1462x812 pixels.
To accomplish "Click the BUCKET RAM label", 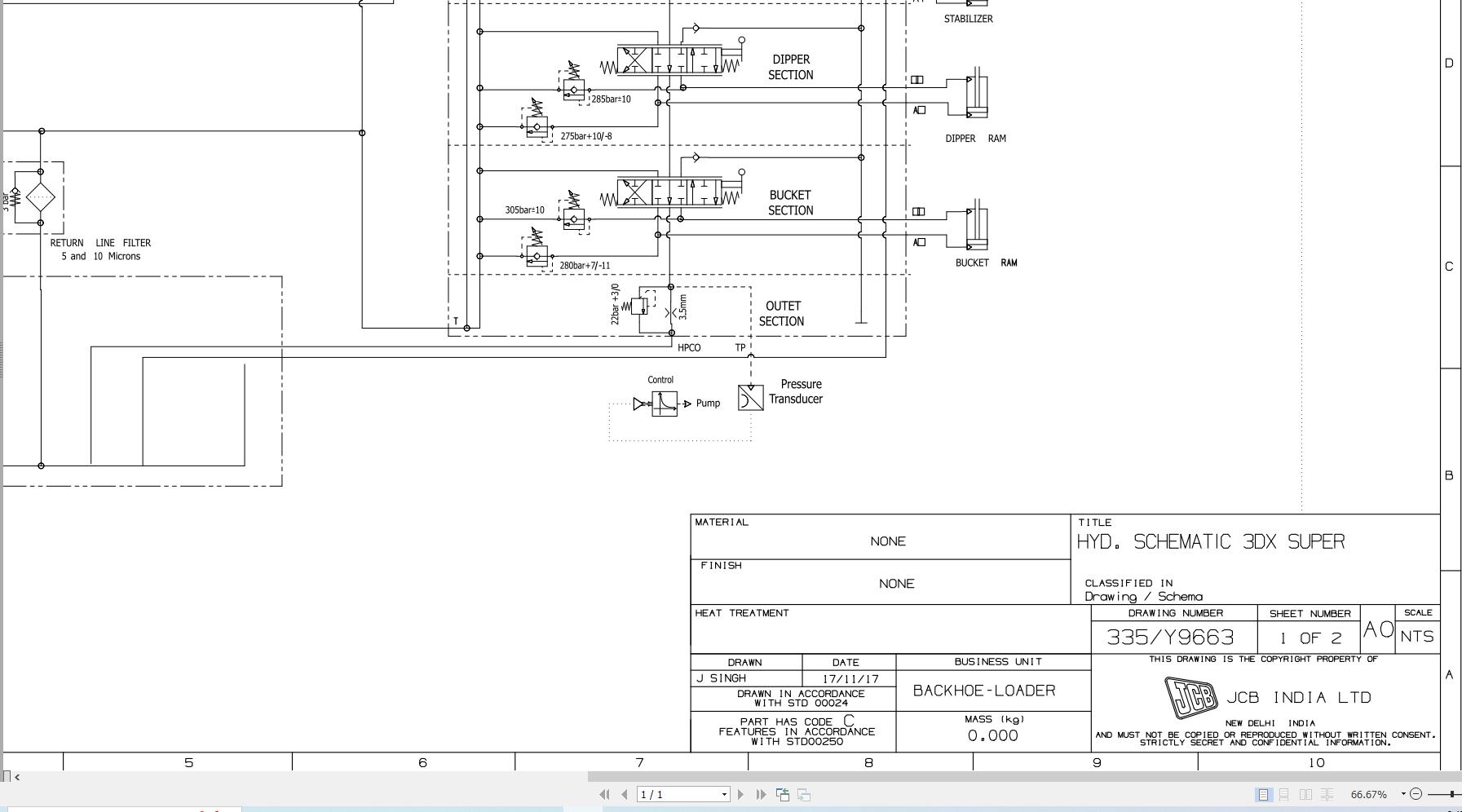I will (986, 263).
